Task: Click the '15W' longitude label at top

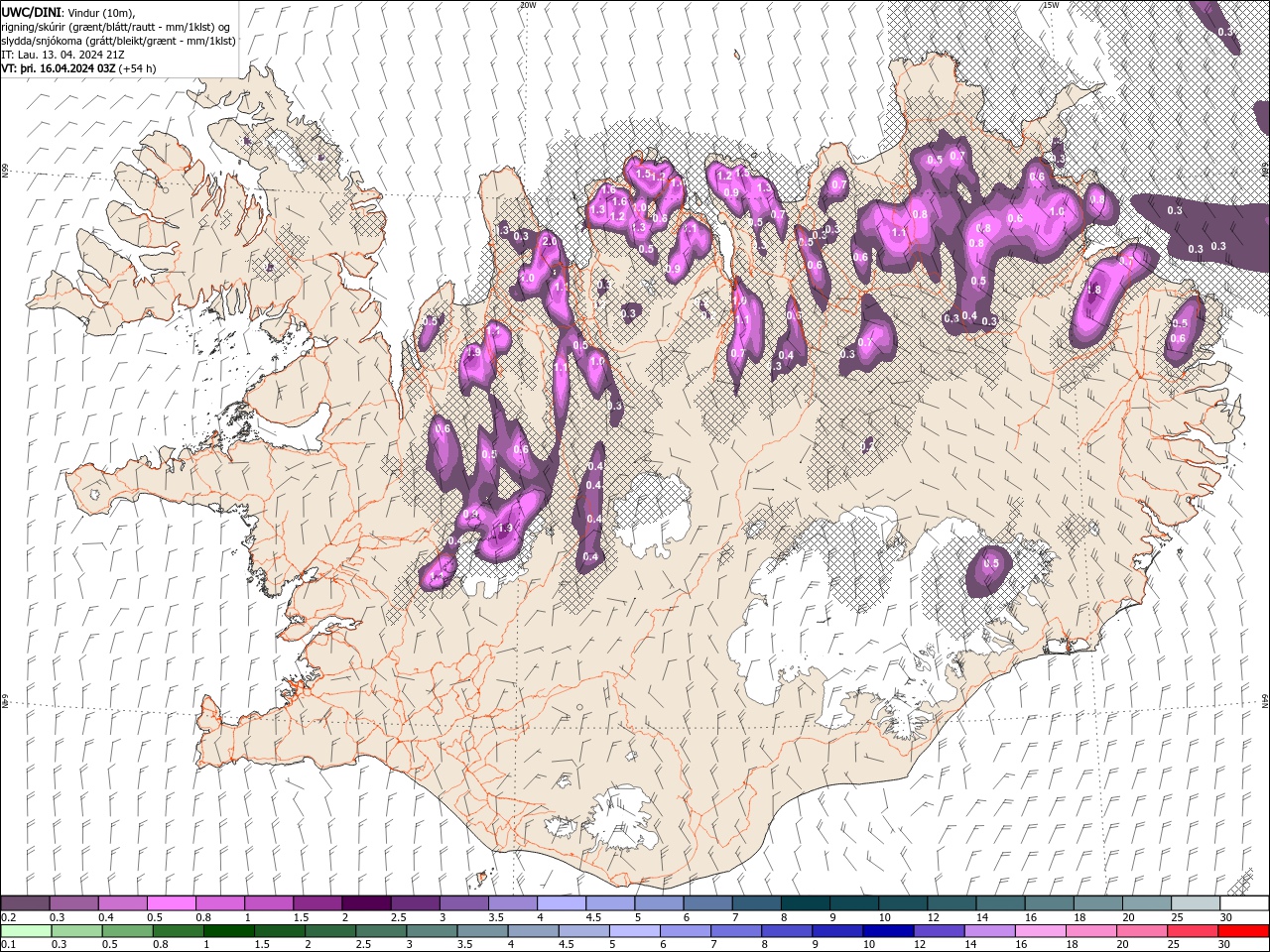Action: 1051,5
